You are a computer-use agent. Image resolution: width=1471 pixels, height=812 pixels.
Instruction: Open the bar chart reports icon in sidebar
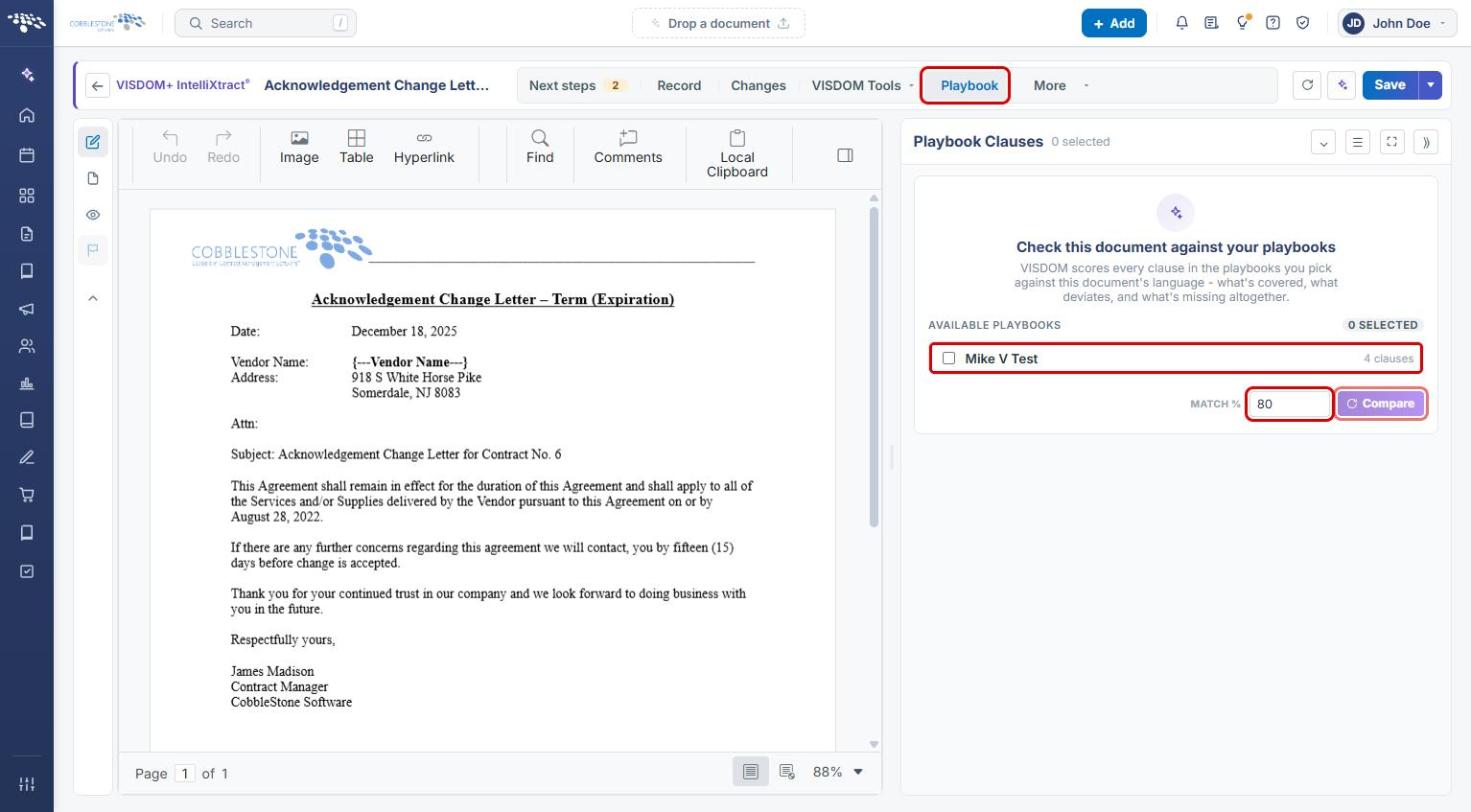[x=27, y=383]
